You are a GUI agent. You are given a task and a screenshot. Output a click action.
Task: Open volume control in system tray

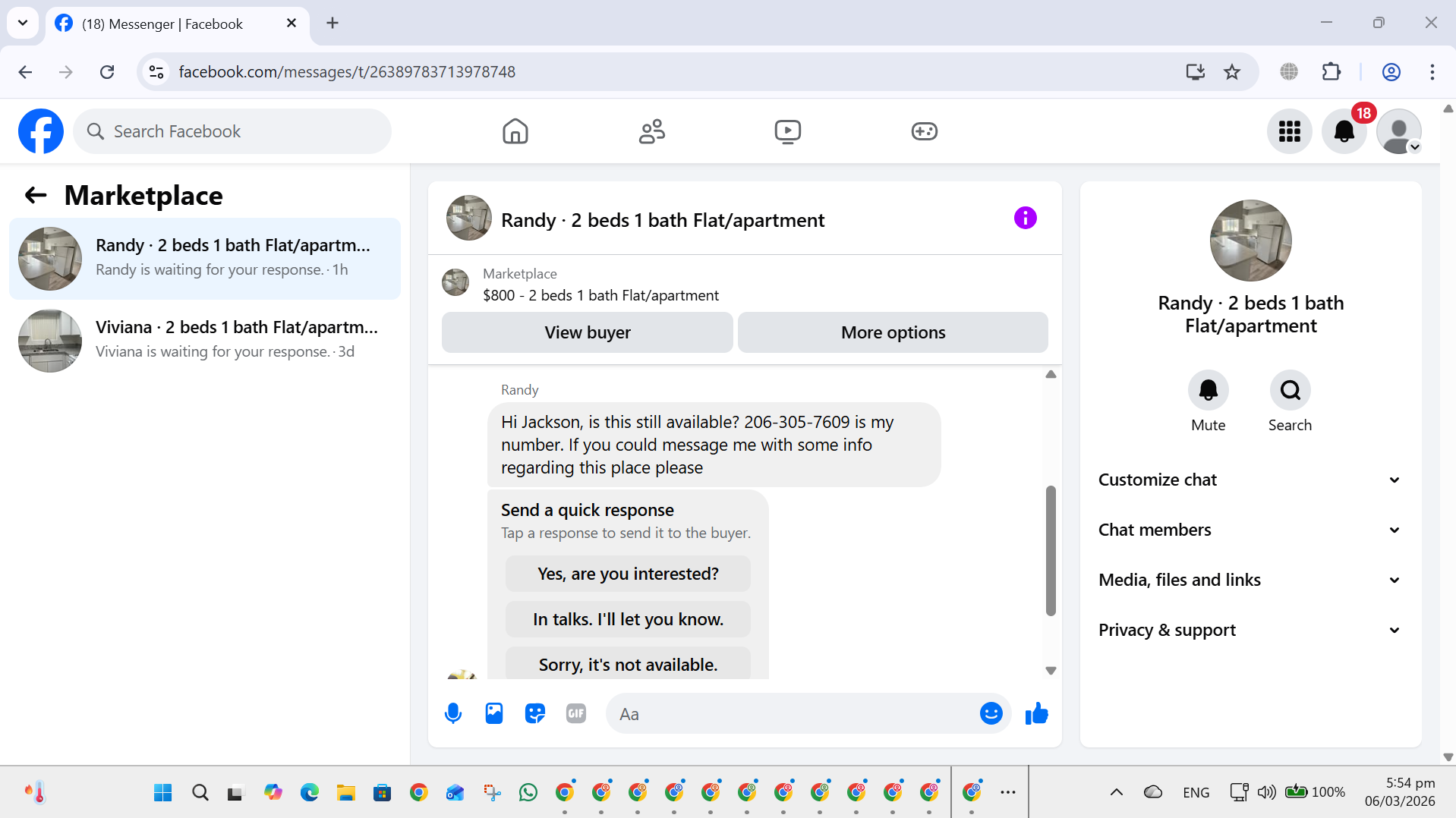[x=1266, y=793]
